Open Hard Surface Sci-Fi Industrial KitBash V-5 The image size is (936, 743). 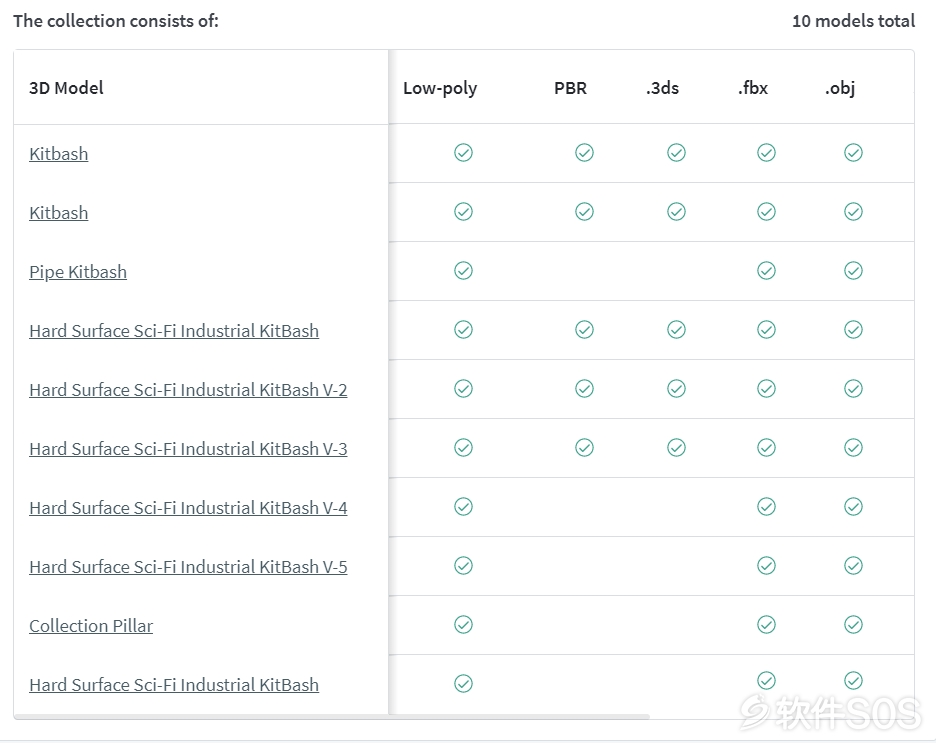click(188, 567)
